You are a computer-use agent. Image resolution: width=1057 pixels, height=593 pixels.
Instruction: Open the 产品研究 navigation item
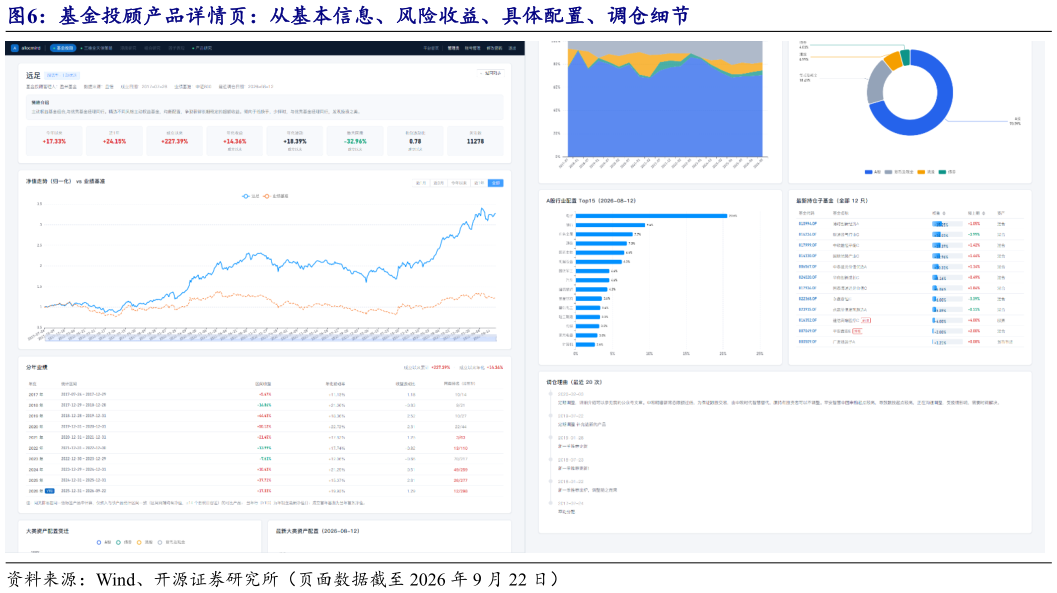(202, 48)
